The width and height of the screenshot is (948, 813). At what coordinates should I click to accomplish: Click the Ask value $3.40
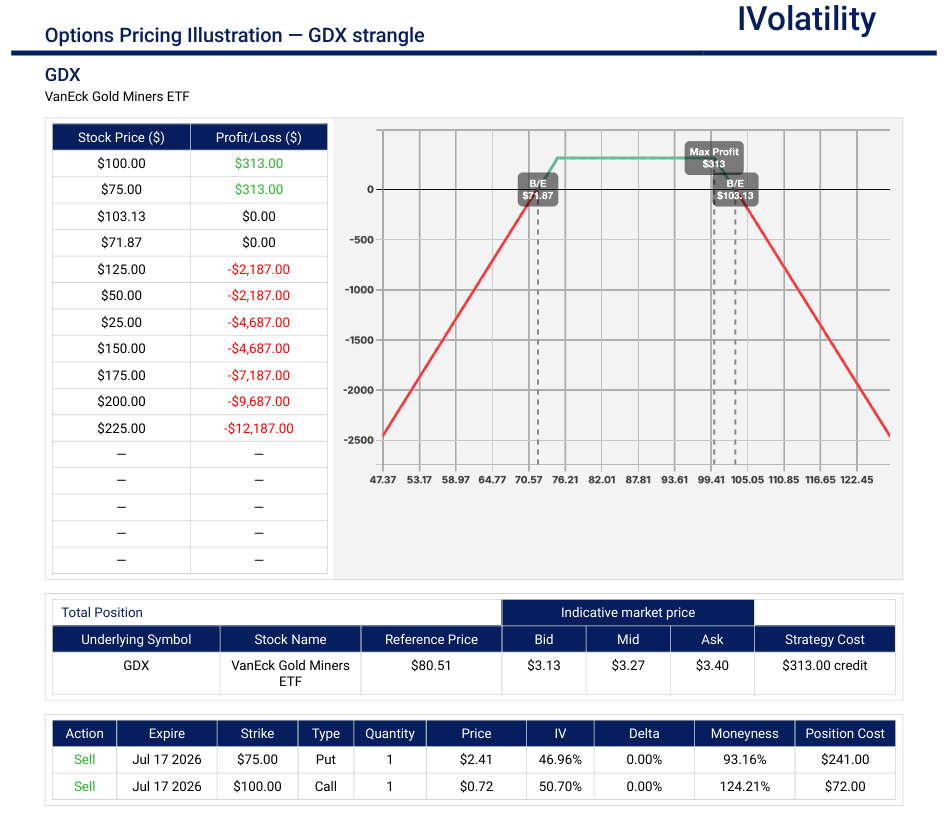[712, 666]
